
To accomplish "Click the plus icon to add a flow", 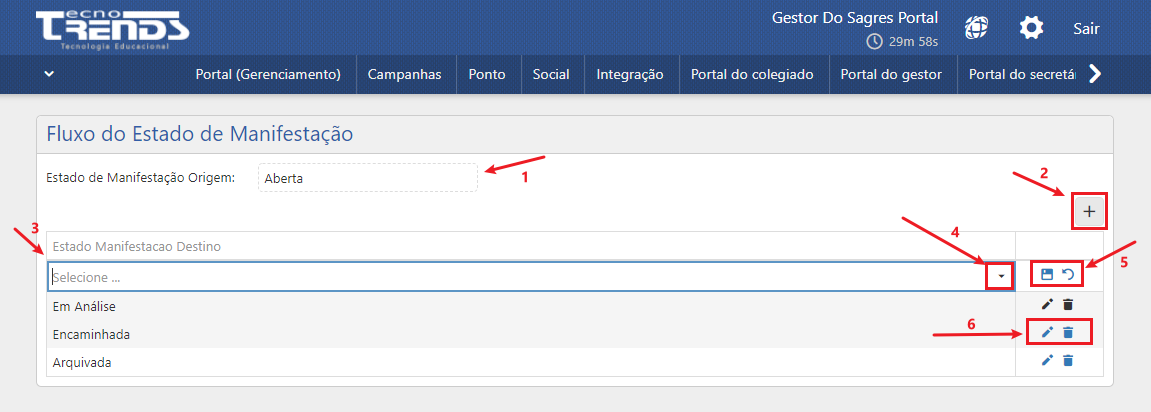I will pyautogui.click(x=1089, y=211).
